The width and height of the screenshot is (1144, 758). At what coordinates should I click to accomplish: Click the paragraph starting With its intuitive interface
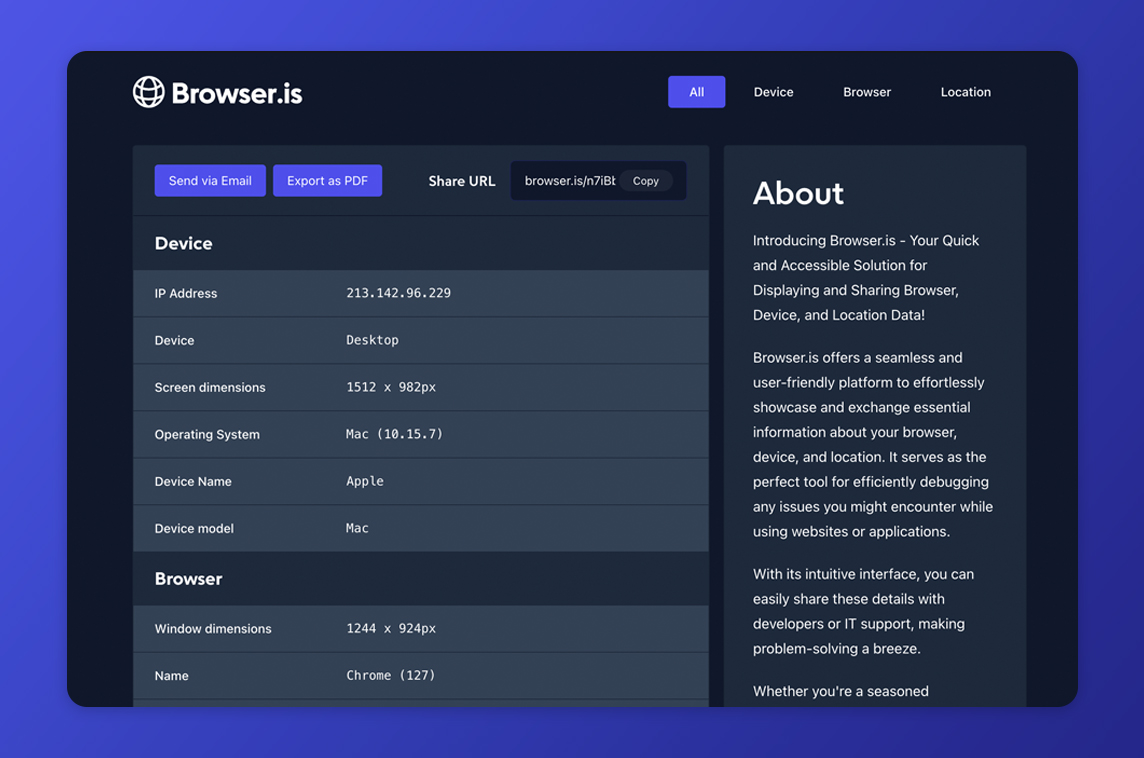pyautogui.click(x=863, y=611)
